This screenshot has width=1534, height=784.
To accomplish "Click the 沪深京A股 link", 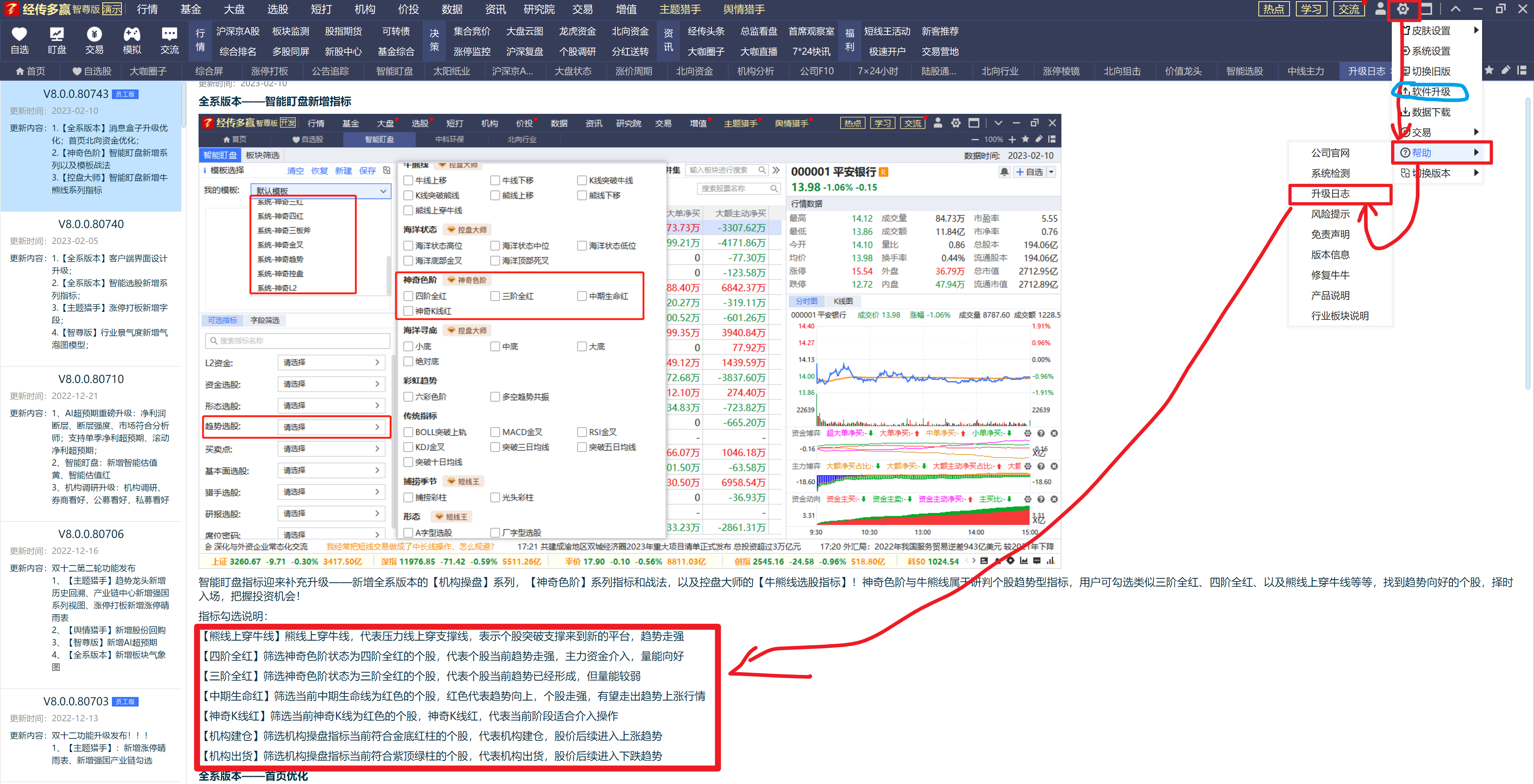I will 238,31.
